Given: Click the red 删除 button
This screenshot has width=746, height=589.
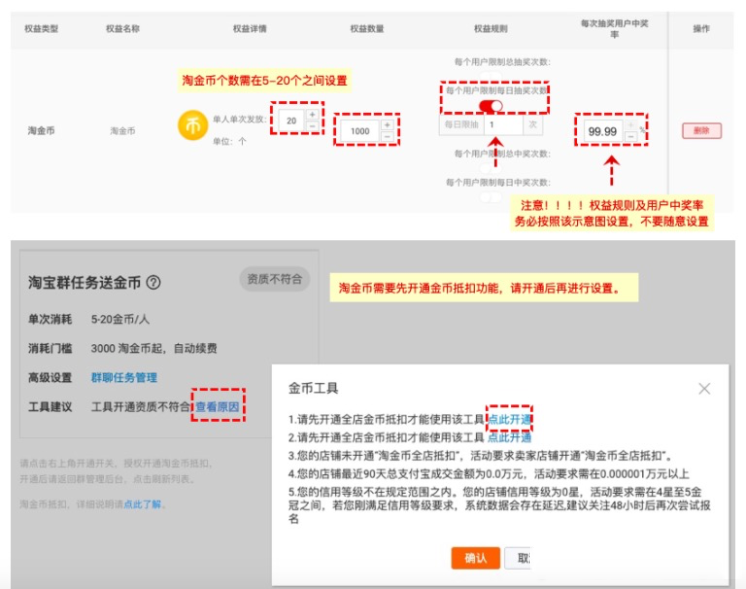Looking at the screenshot, I should pyautogui.click(x=702, y=130).
